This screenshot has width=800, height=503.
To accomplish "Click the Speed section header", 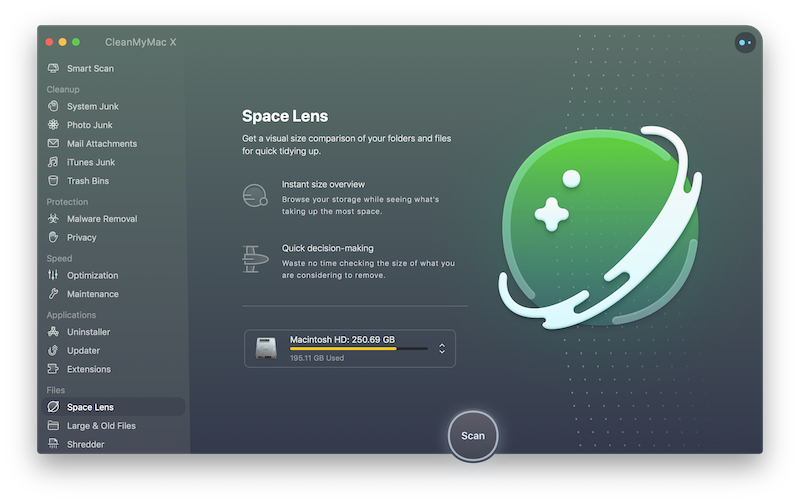I will pos(59,259).
